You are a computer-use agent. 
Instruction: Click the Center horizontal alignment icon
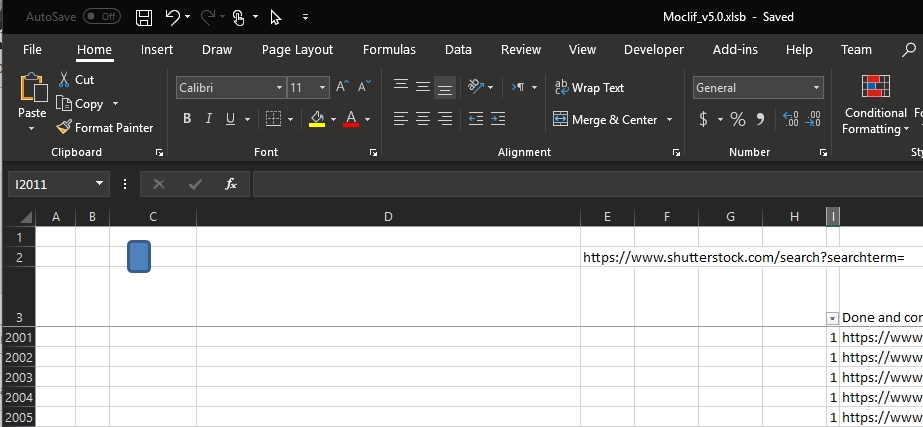422,119
